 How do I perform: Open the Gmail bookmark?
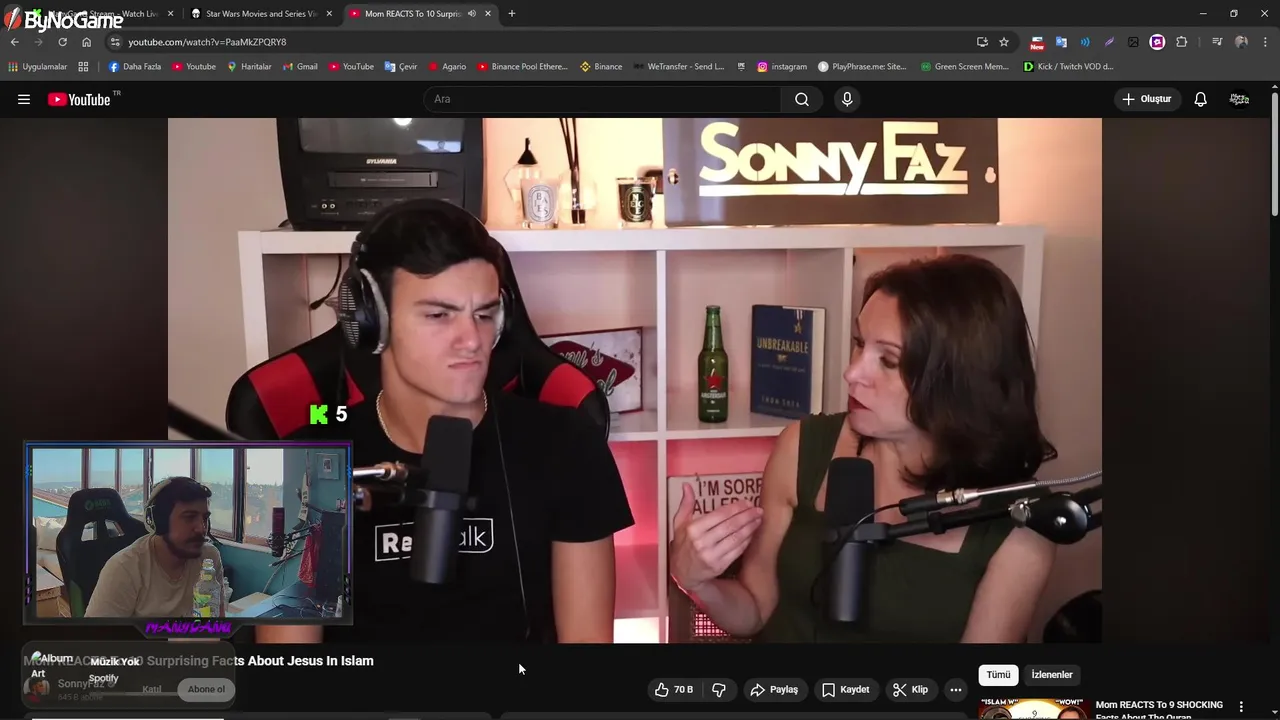[x=300, y=67]
